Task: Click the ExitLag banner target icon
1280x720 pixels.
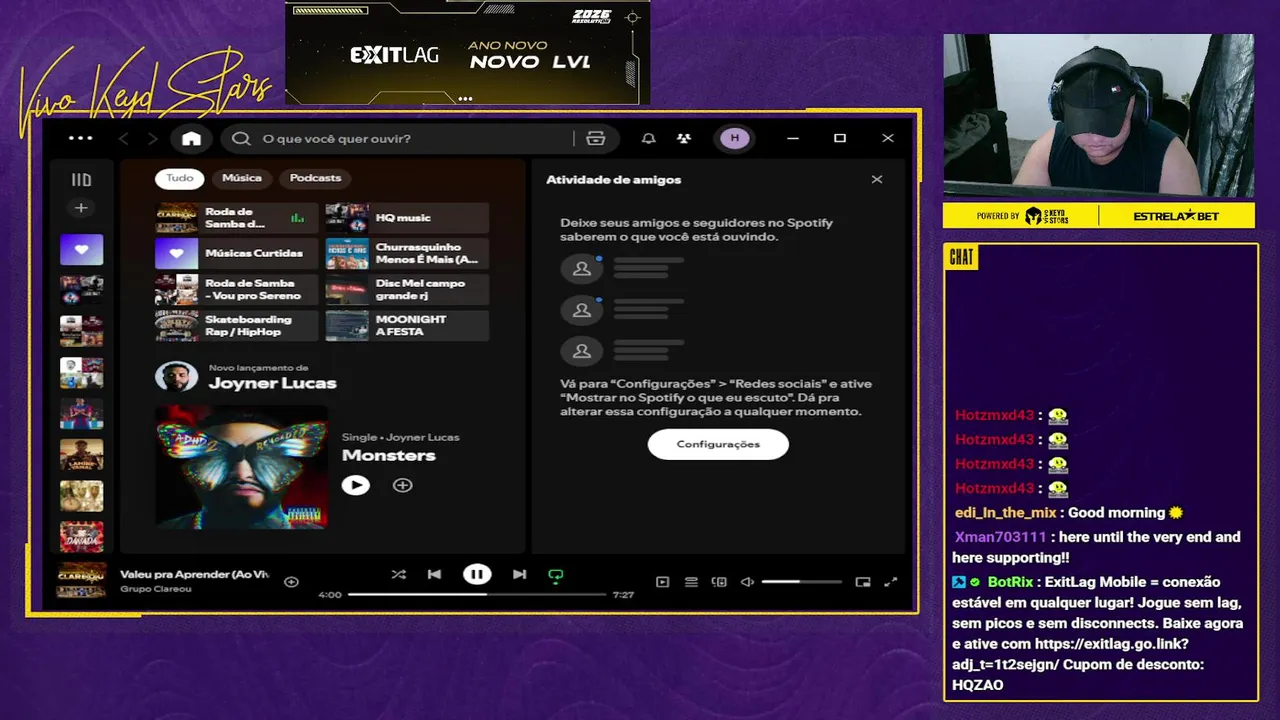Action: coord(632,17)
